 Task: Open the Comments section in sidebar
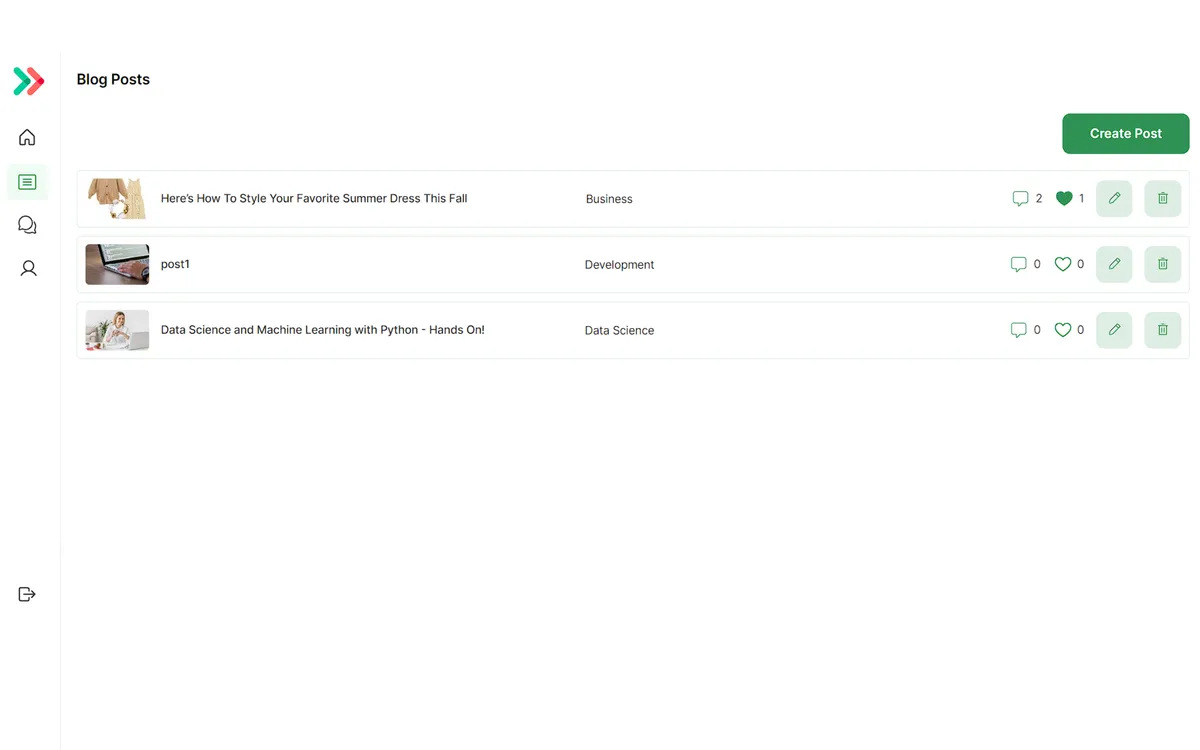click(x=27, y=225)
